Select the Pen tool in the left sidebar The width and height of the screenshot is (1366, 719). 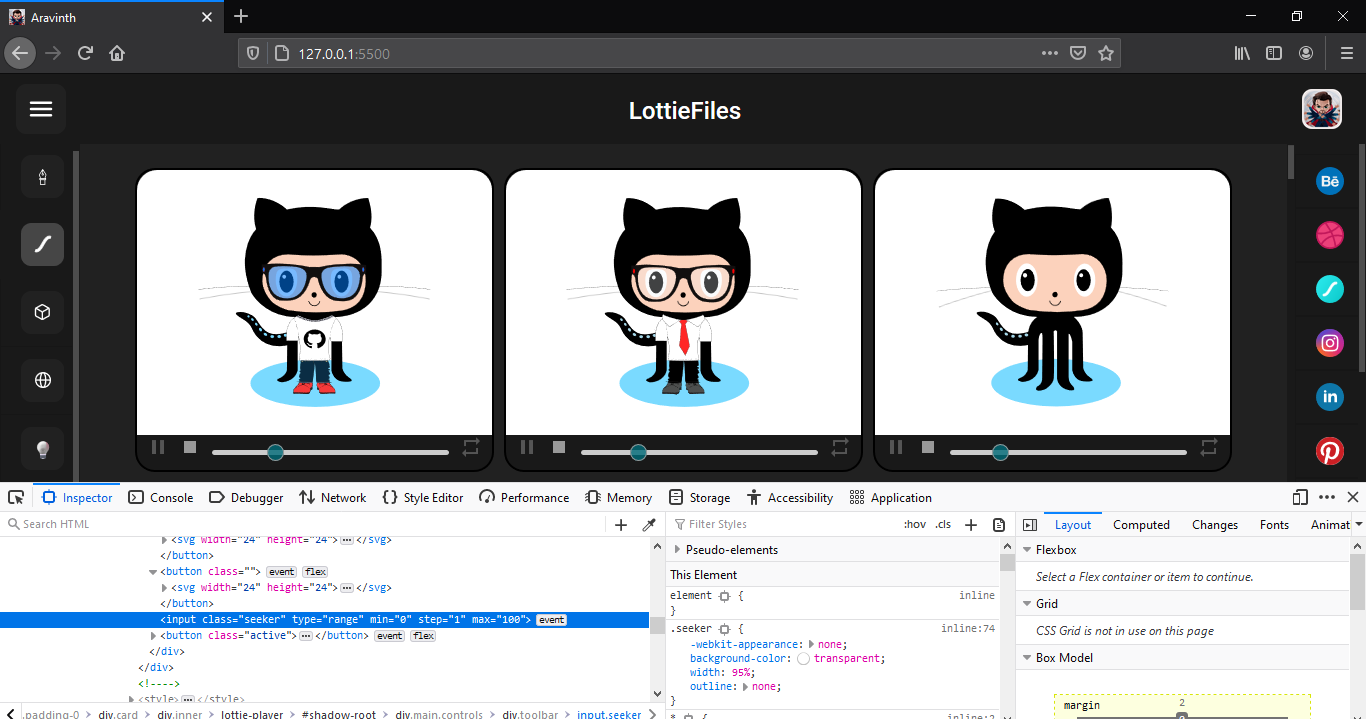pos(41,176)
